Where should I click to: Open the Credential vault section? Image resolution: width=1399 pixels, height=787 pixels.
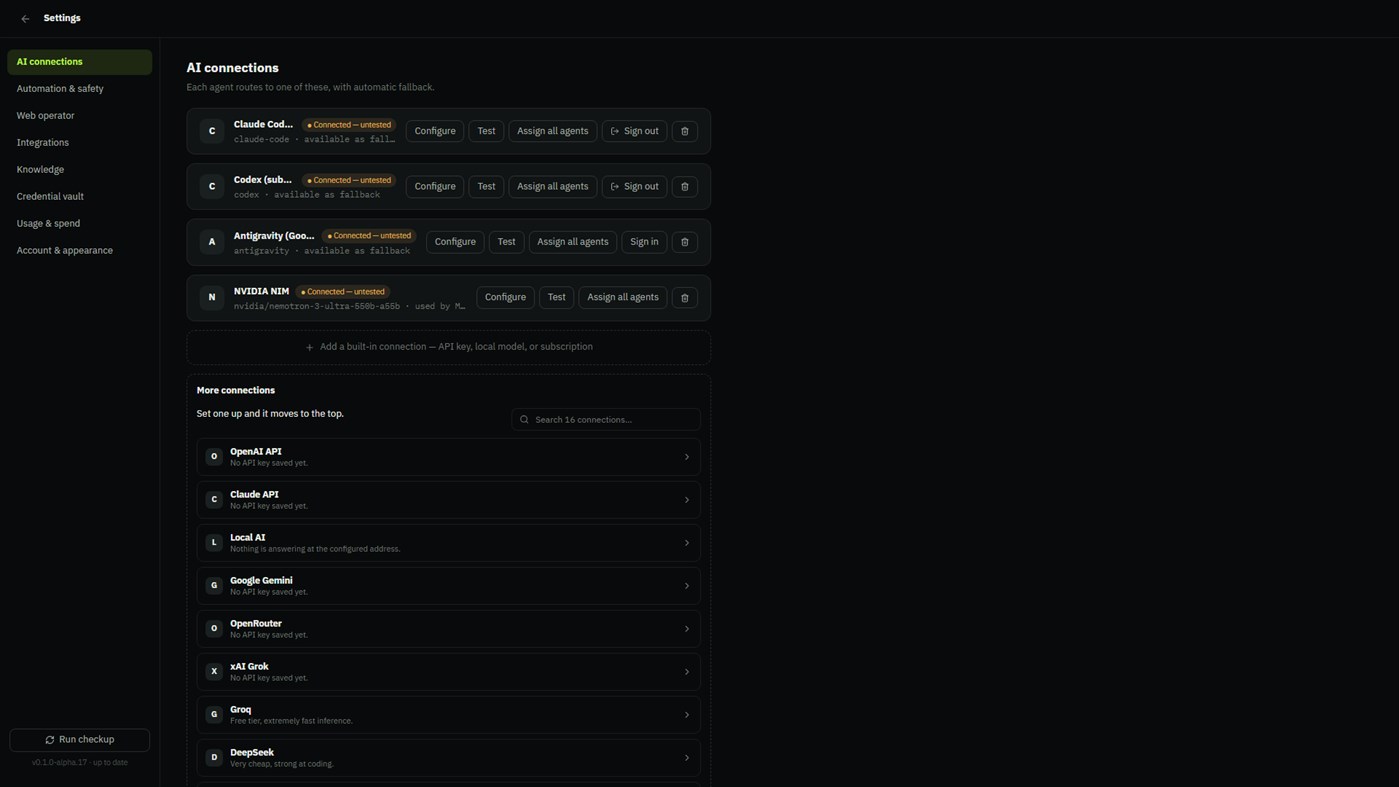click(80, 197)
